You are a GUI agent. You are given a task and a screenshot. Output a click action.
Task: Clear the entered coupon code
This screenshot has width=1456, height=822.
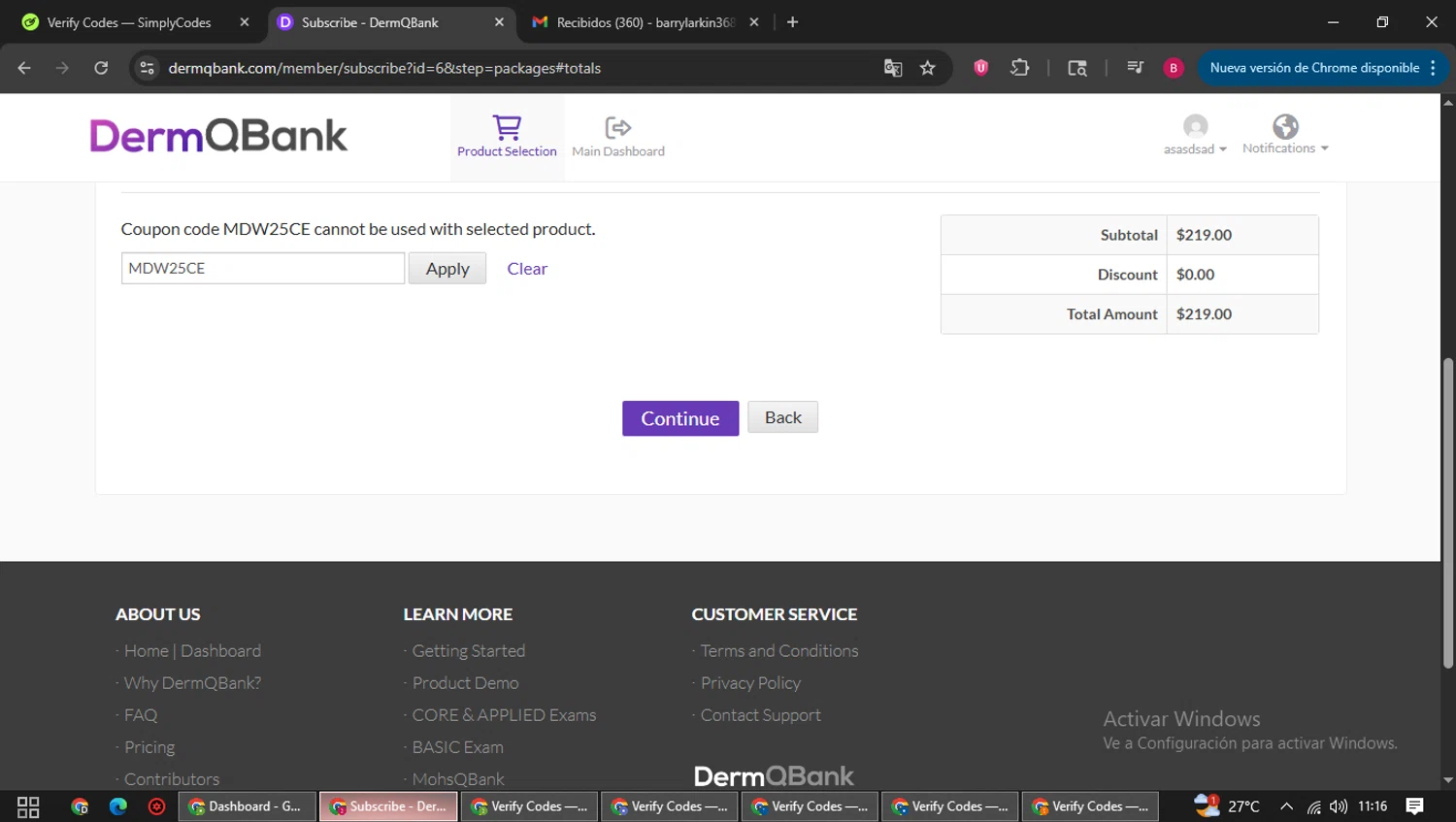(527, 269)
